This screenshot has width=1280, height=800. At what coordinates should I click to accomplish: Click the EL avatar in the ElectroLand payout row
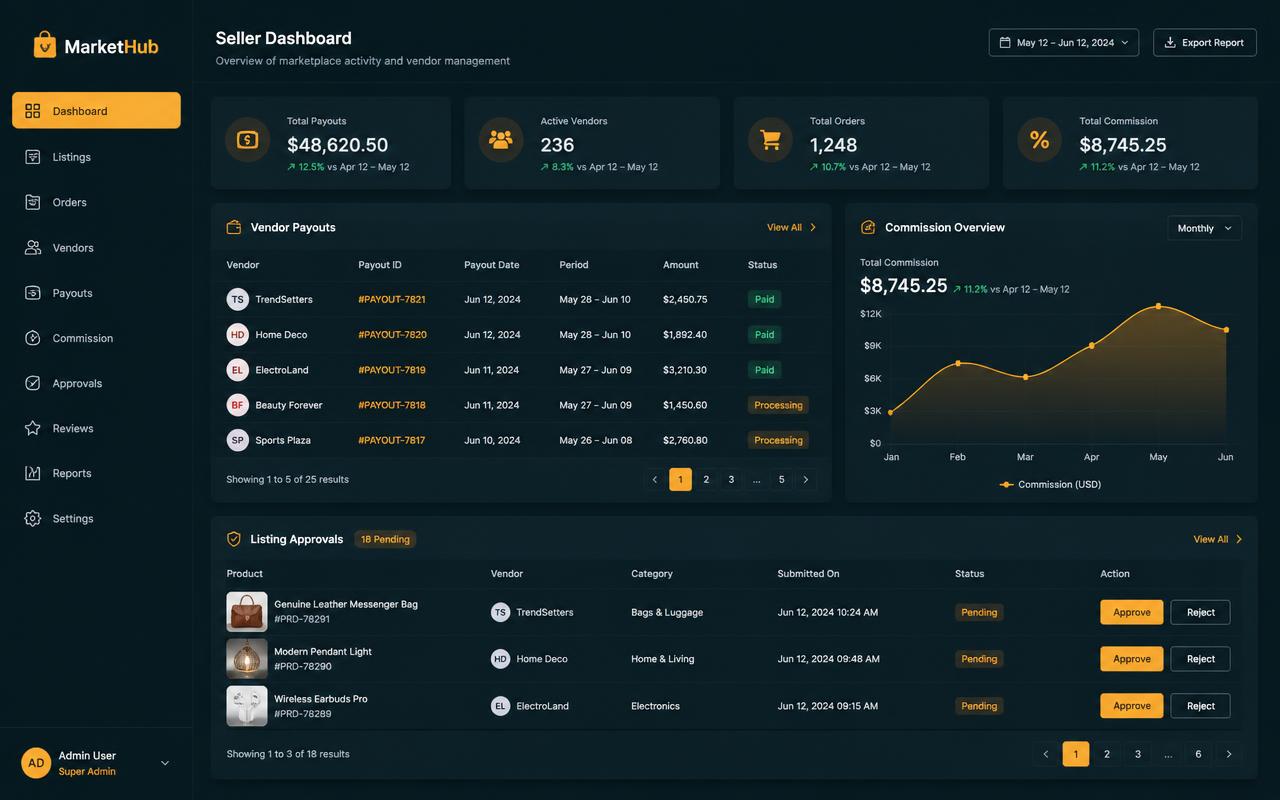click(237, 370)
